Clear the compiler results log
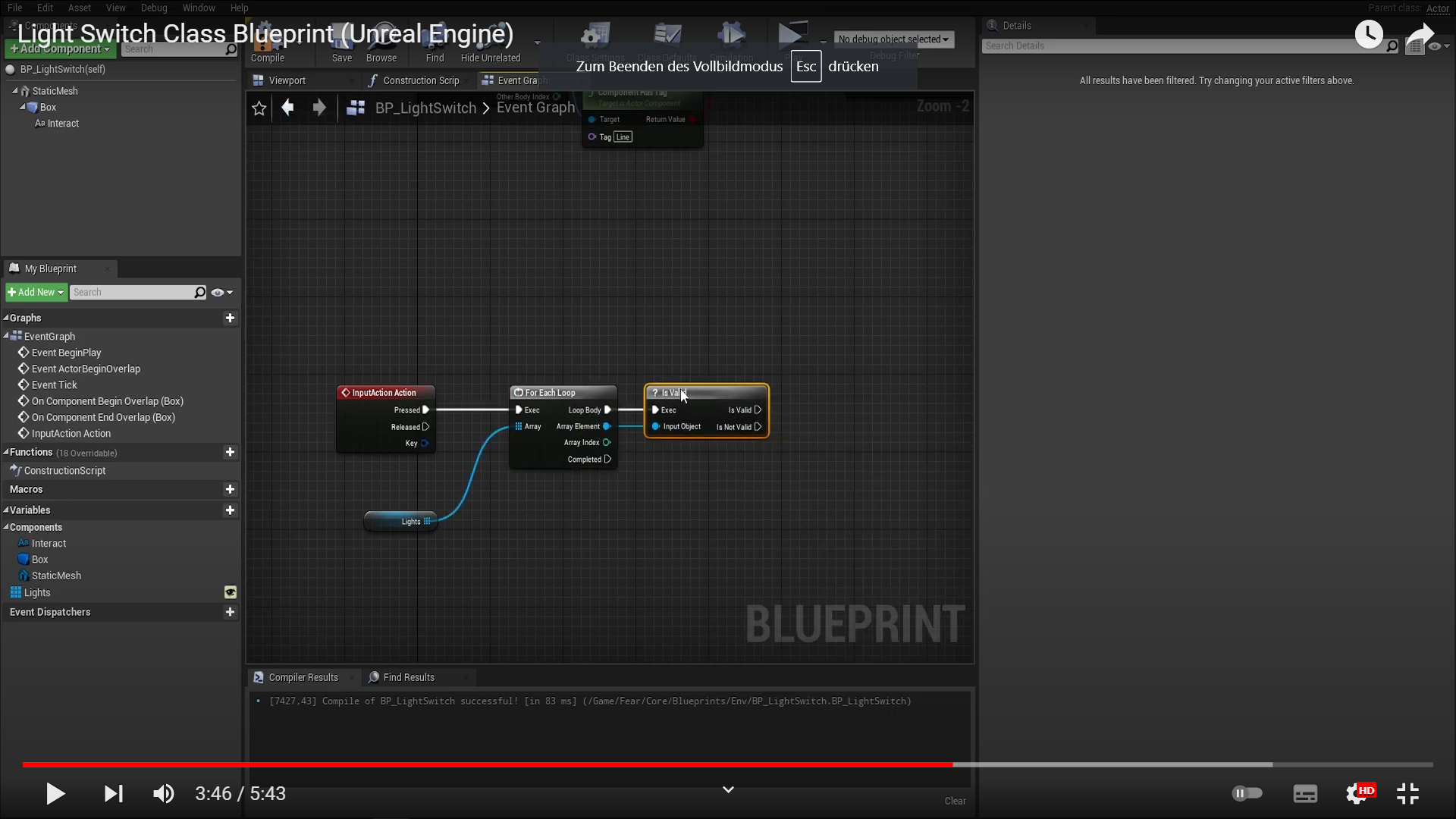The height and width of the screenshot is (819, 1456). (x=955, y=801)
